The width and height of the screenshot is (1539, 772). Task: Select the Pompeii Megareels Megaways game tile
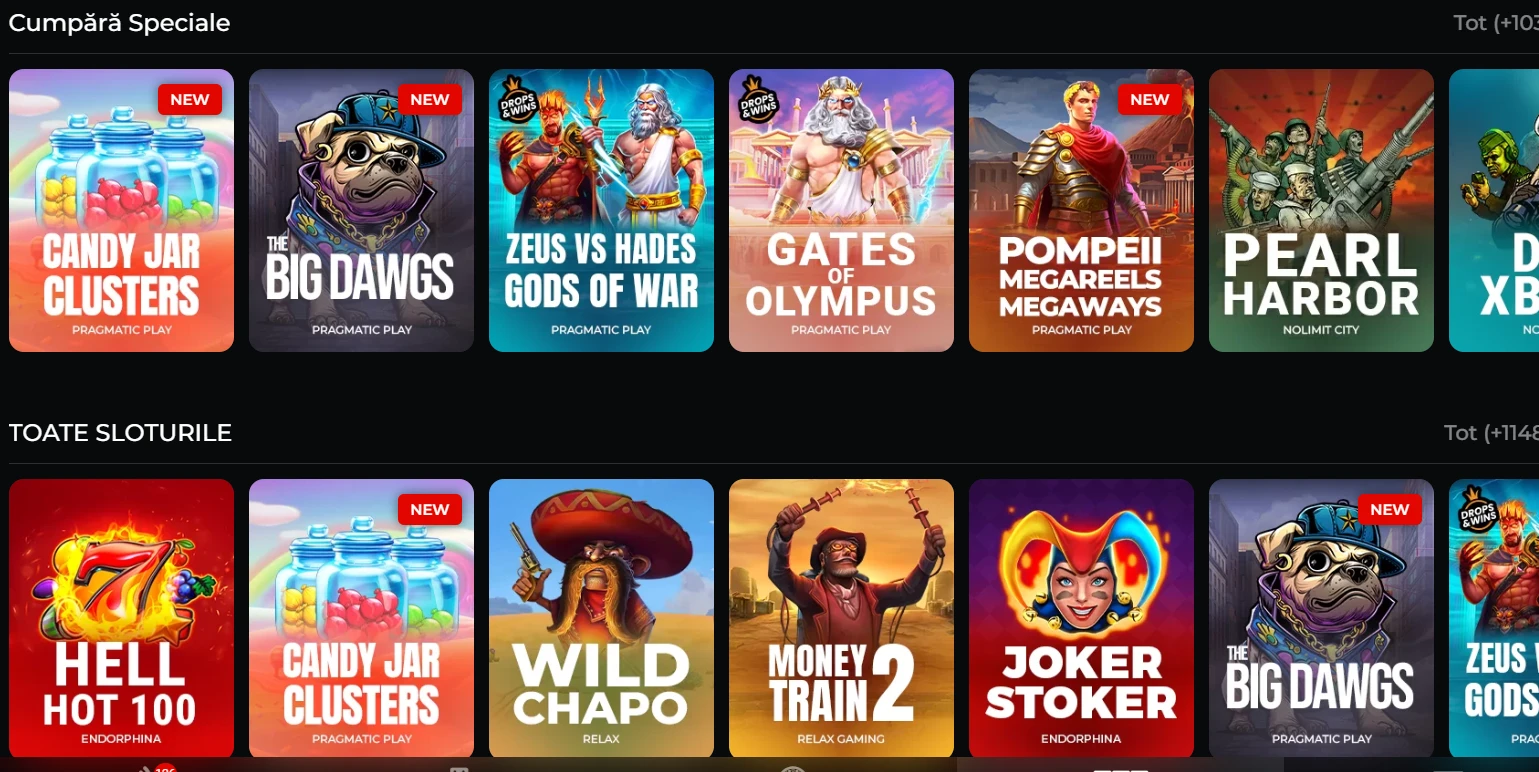(x=1081, y=210)
